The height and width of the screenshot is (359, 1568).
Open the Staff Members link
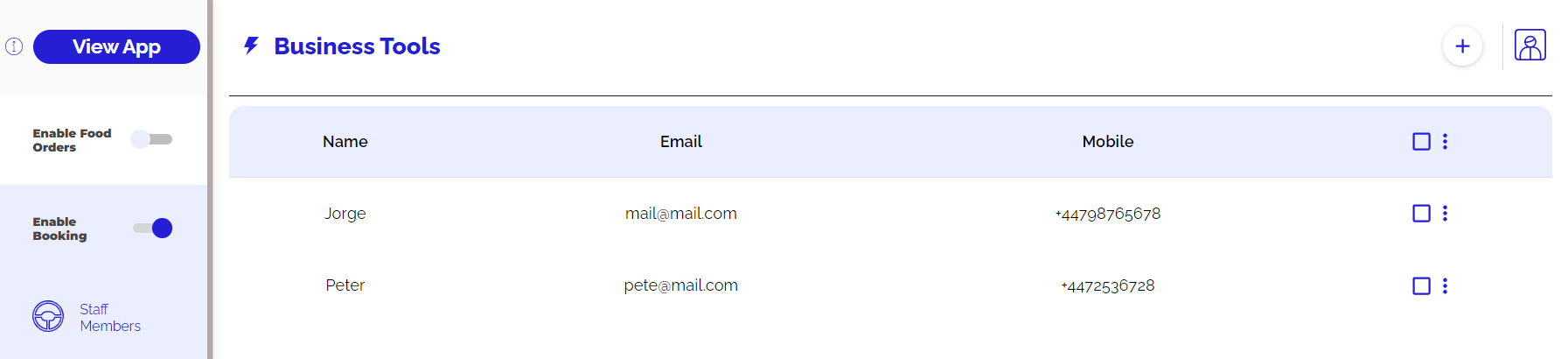[109, 317]
